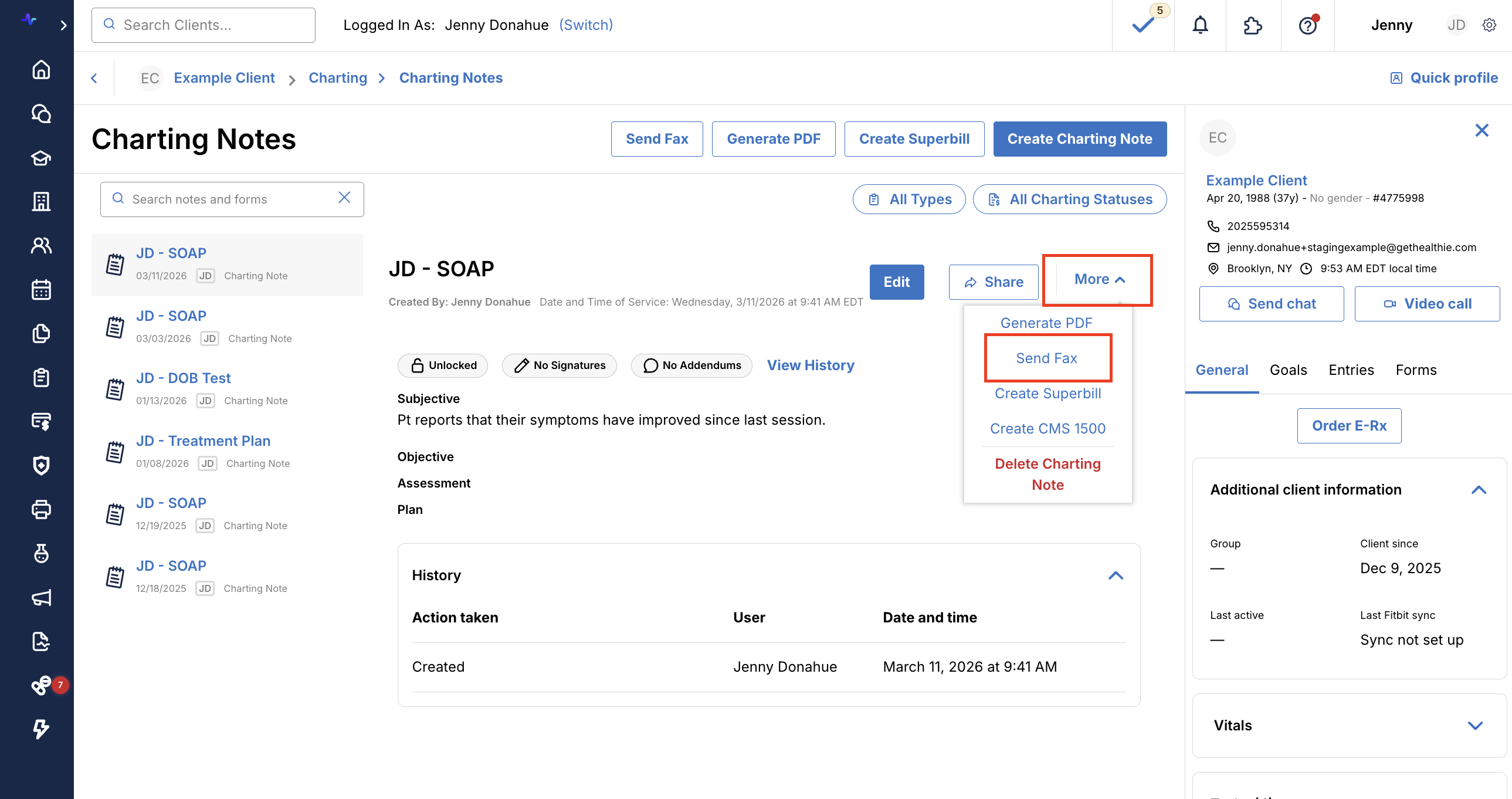Click the No Signatures badge
This screenshot has height=799, width=1512.
coord(560,365)
